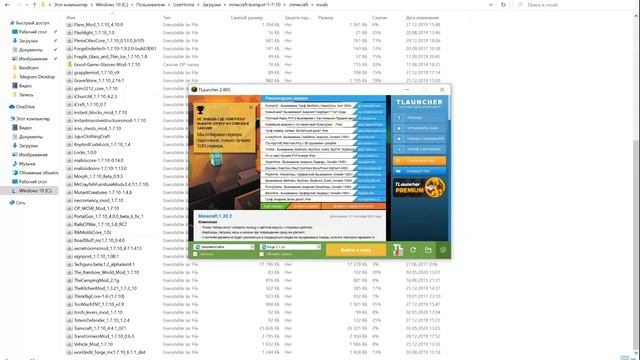Open game folder icon in TLauncher
Image resolution: width=640 pixels, height=360 pixels.
[428, 250]
